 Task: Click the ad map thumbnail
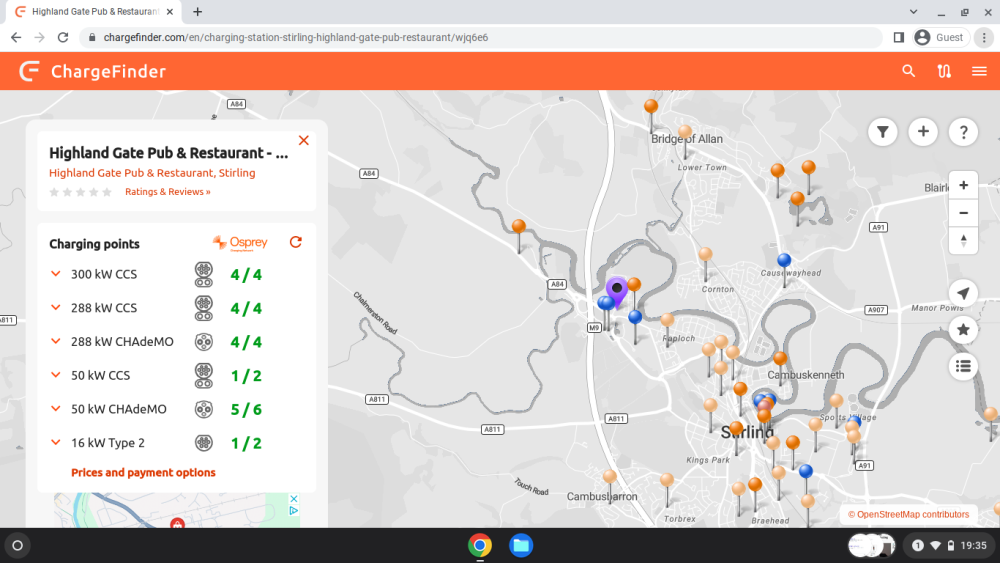click(x=177, y=510)
